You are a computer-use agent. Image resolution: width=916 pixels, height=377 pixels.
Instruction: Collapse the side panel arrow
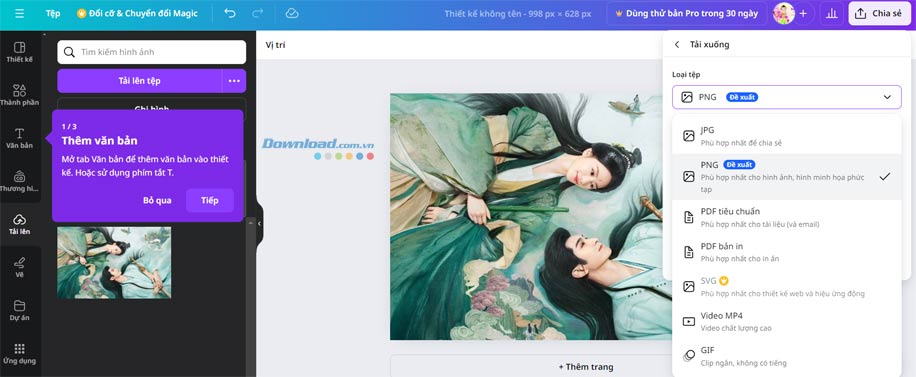259,224
